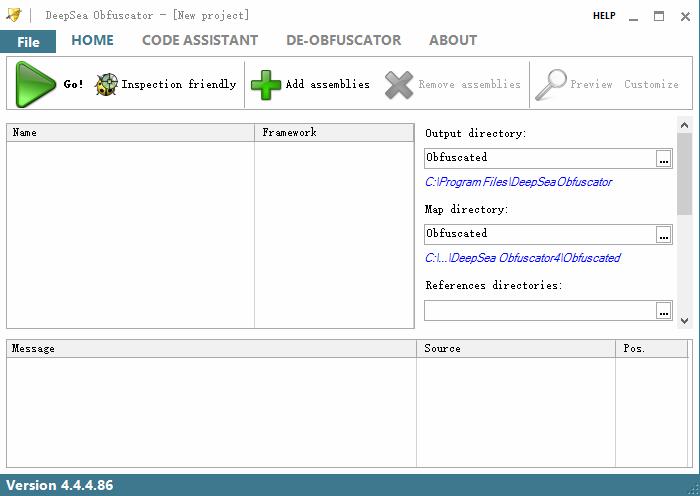
Task: Browse for Output directory with ellipsis button
Action: click(x=664, y=158)
